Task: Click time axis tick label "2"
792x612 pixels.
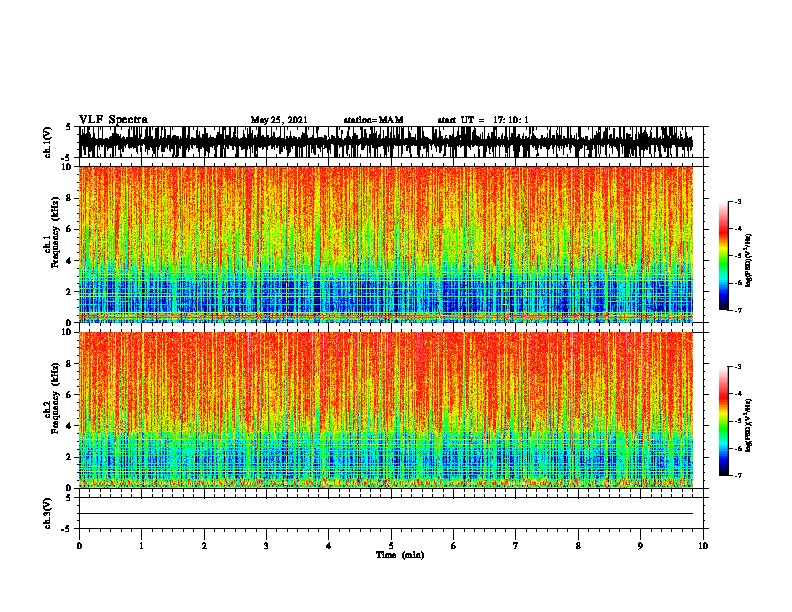Action: coord(204,546)
